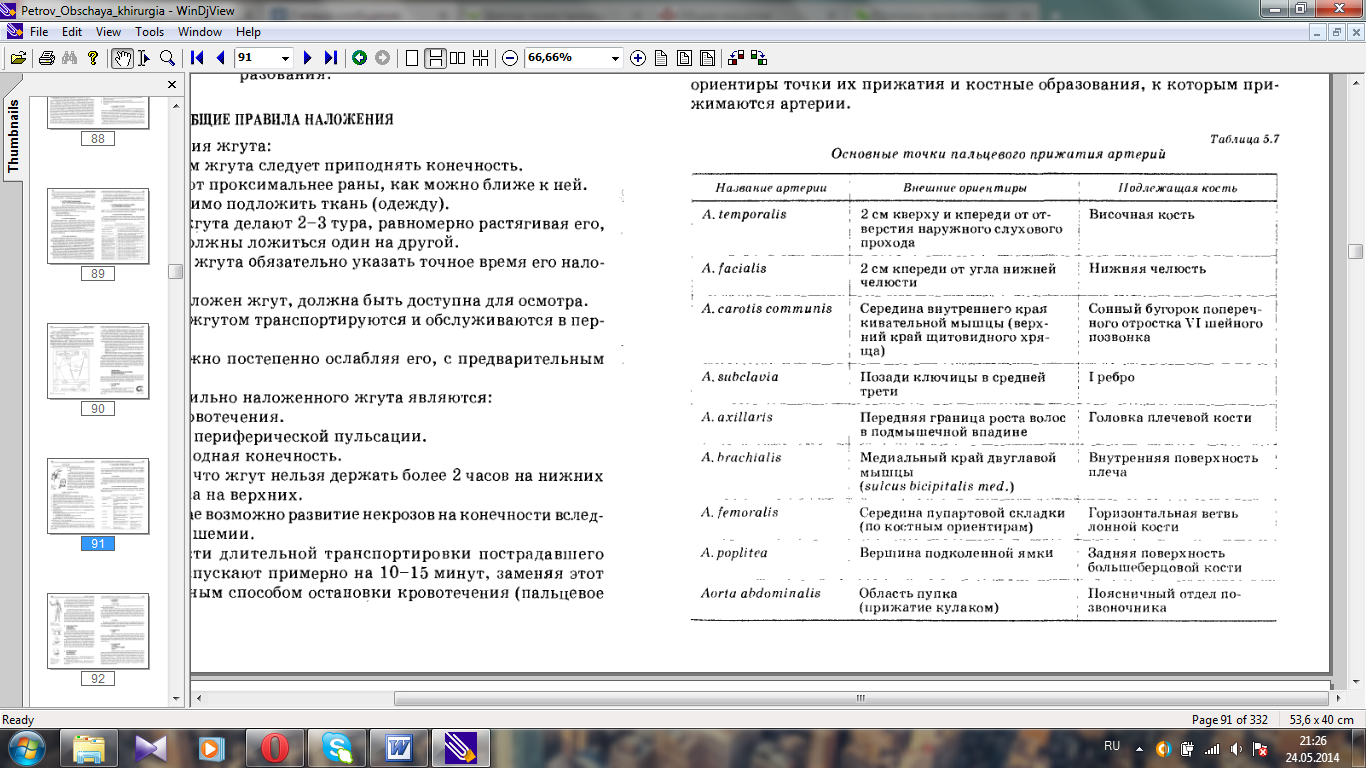1366x768 pixels.
Task: Click the '53,6 x 40 cm' status text
Action: tap(1320, 720)
